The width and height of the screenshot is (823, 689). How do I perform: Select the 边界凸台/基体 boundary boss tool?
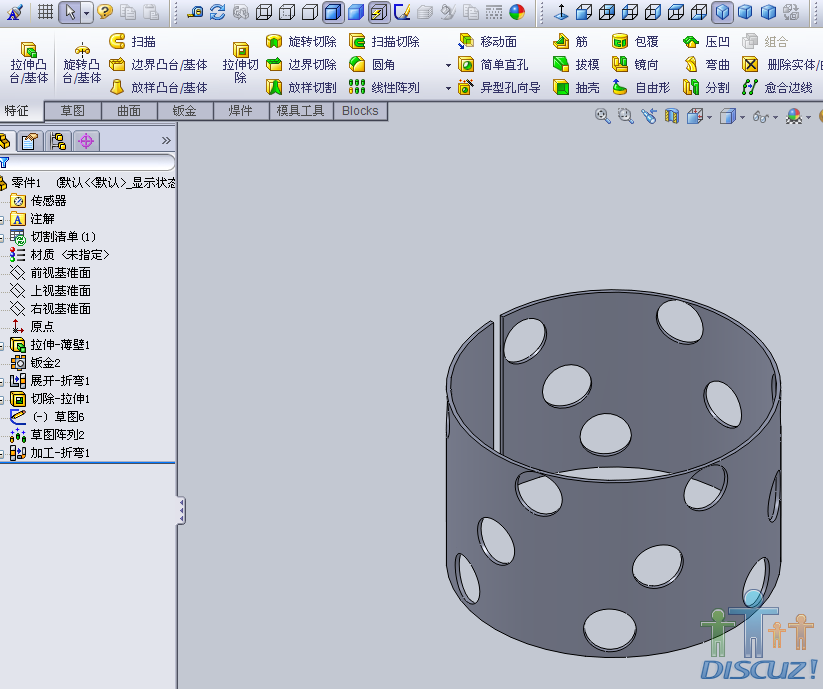coord(158,65)
